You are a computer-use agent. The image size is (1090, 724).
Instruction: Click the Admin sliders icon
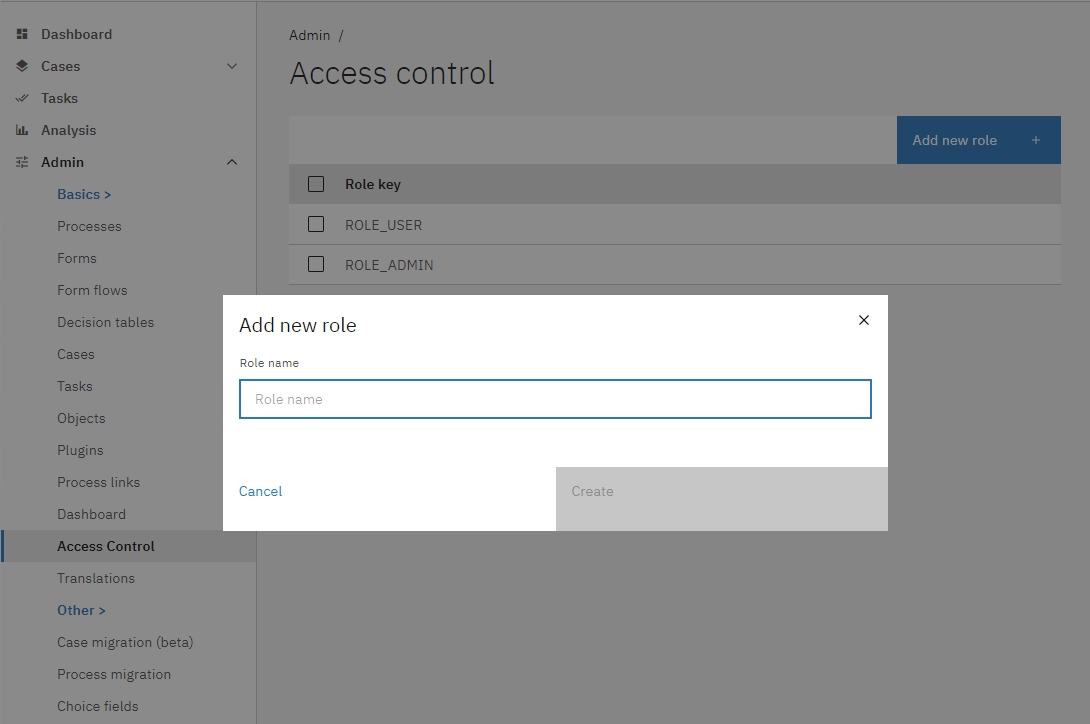coord(22,162)
